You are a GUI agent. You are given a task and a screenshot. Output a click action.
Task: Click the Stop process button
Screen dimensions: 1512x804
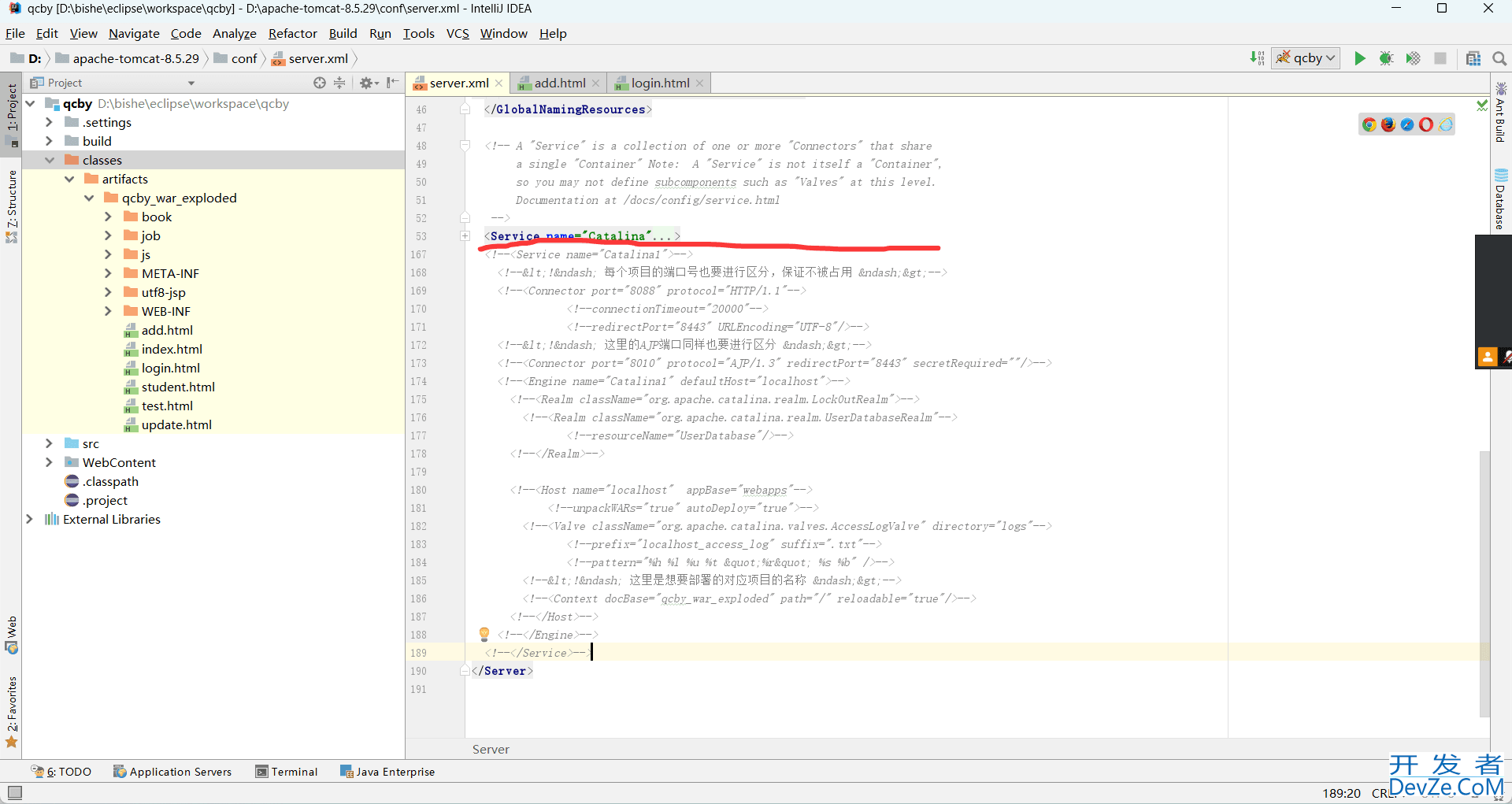[x=1440, y=58]
